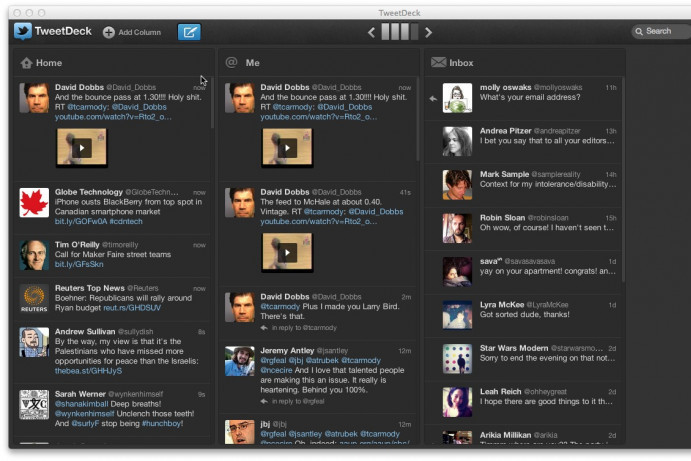Open the bit.ly/GOFw0A link

click(x=79, y=221)
